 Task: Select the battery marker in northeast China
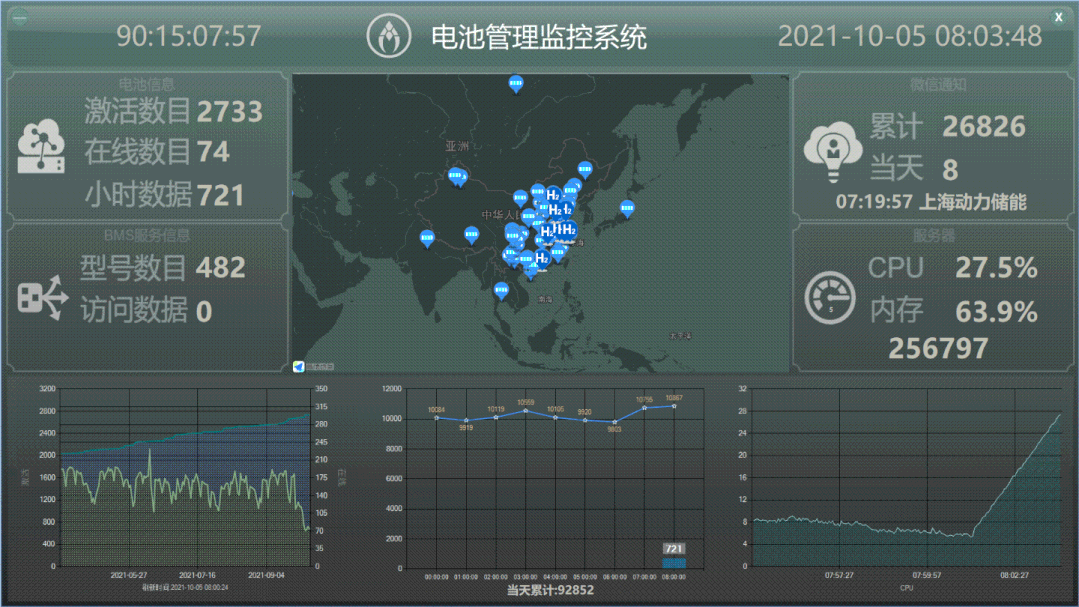tap(585, 169)
